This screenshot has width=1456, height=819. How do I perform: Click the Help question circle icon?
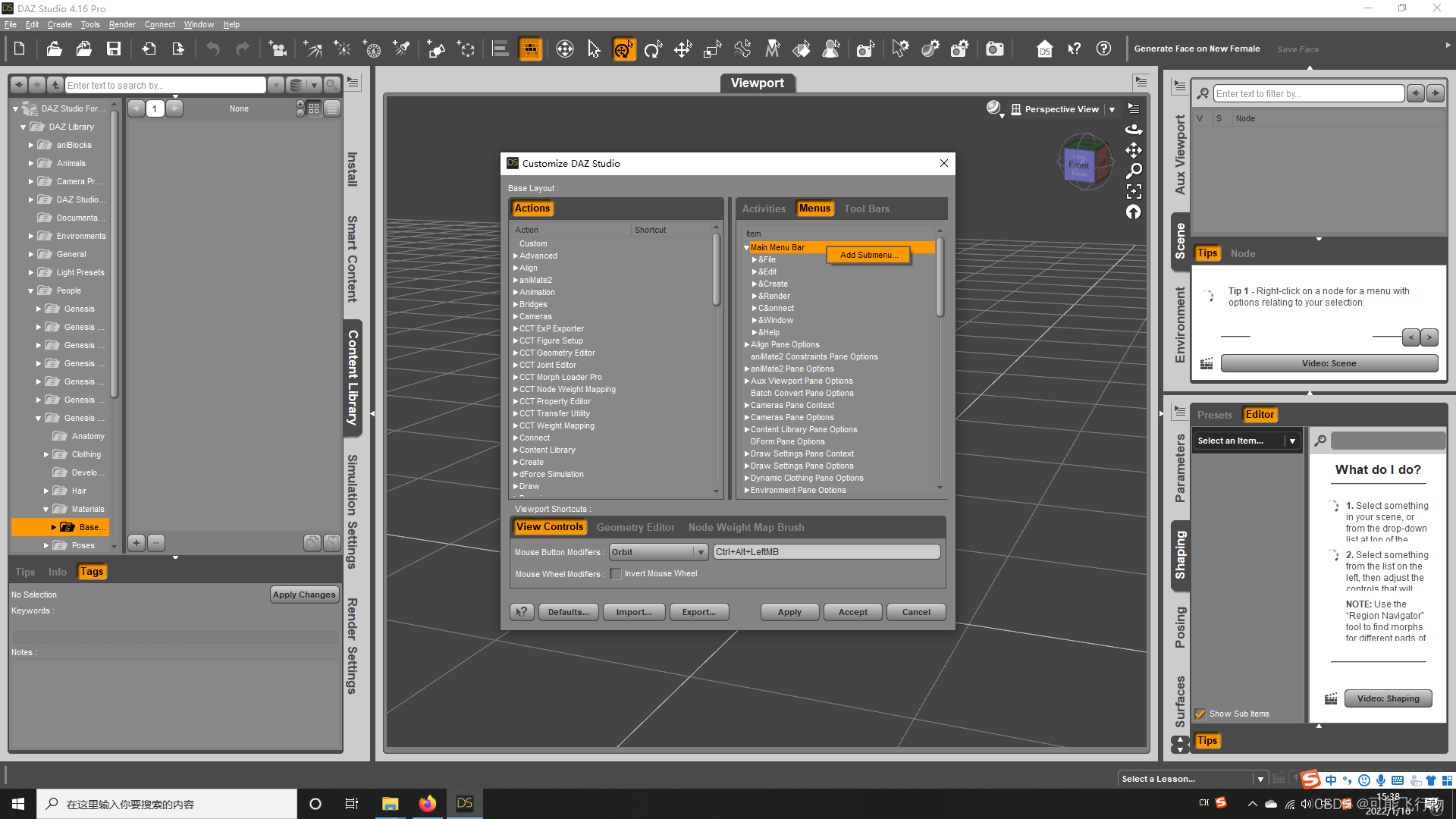1104,49
